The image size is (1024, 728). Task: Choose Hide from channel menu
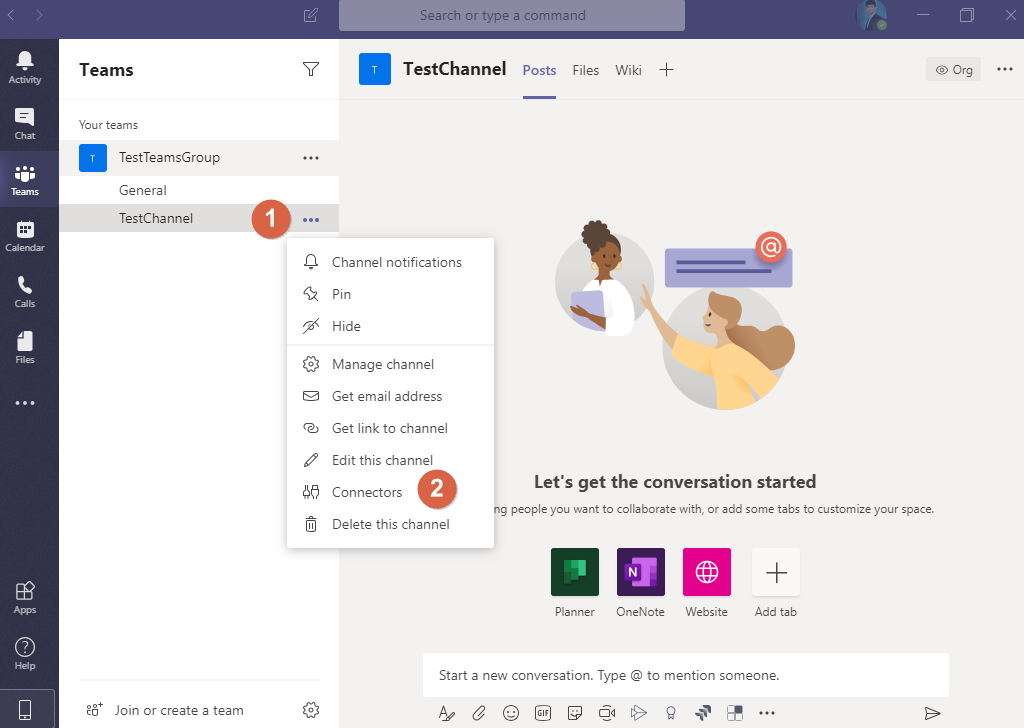[391, 326]
